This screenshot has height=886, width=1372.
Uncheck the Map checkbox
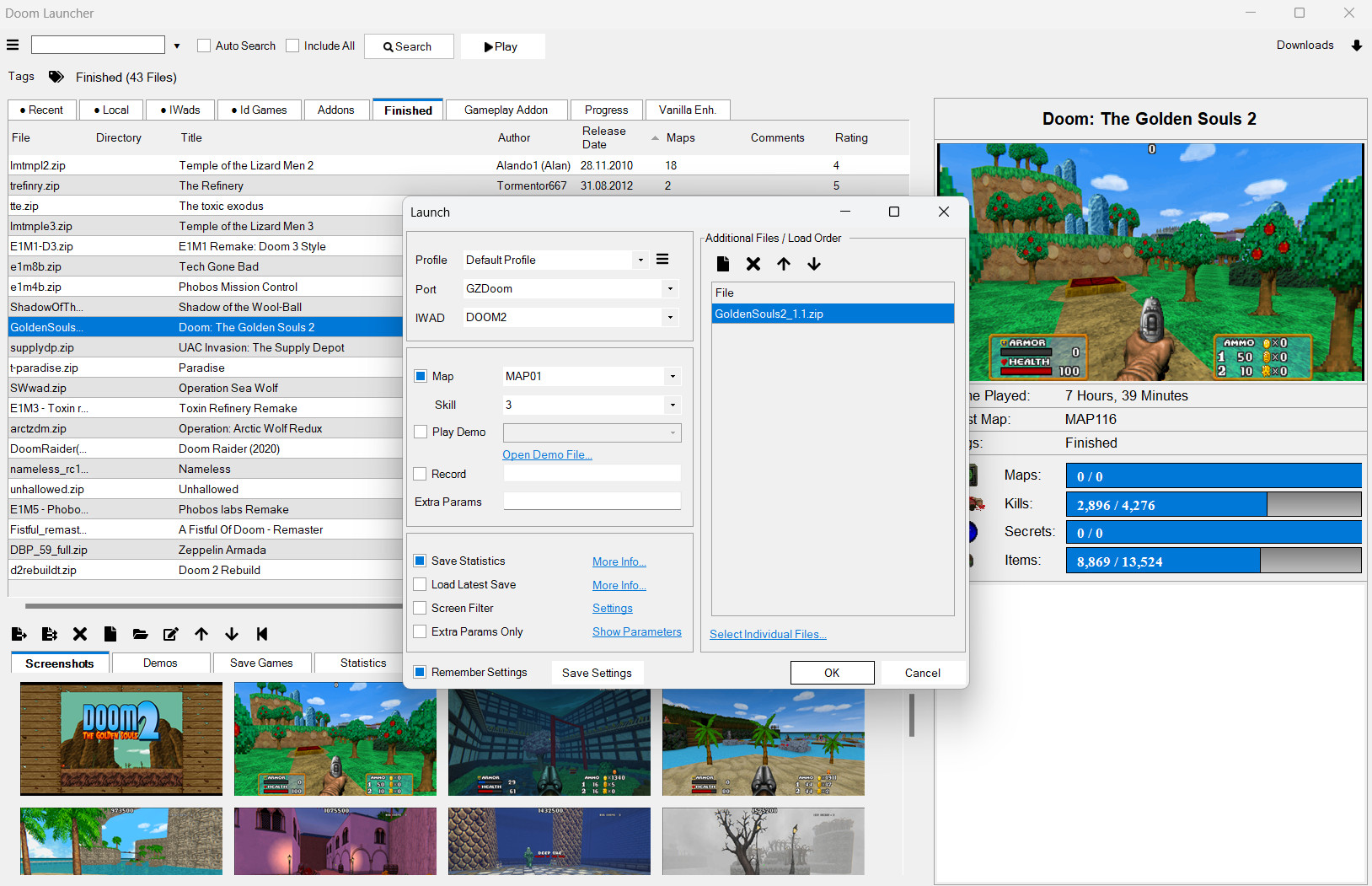(x=421, y=376)
